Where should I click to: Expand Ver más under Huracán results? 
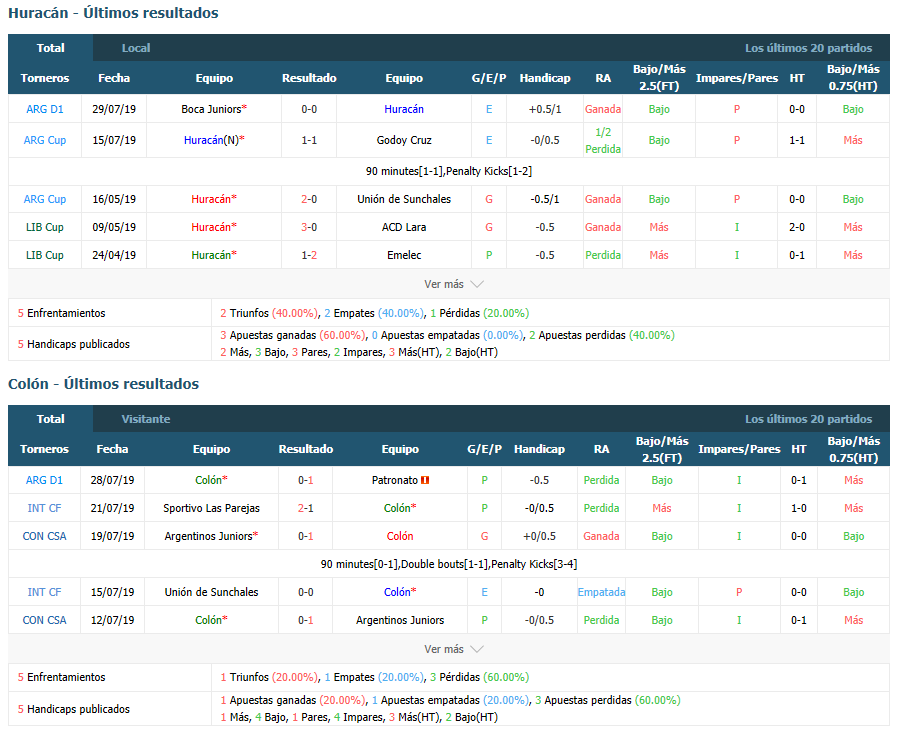454,284
